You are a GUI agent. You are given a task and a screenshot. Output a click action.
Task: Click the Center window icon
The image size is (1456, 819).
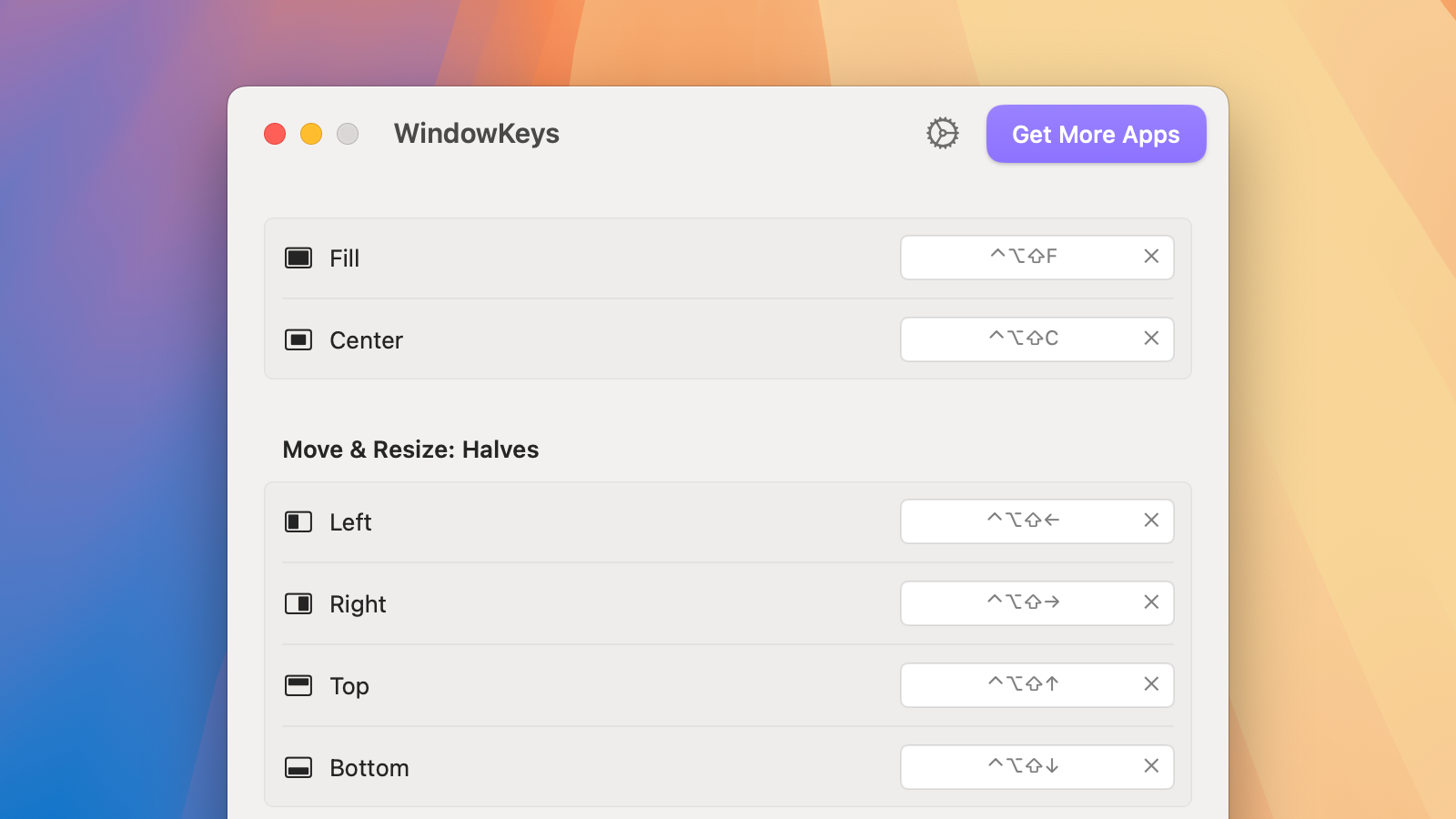point(298,339)
